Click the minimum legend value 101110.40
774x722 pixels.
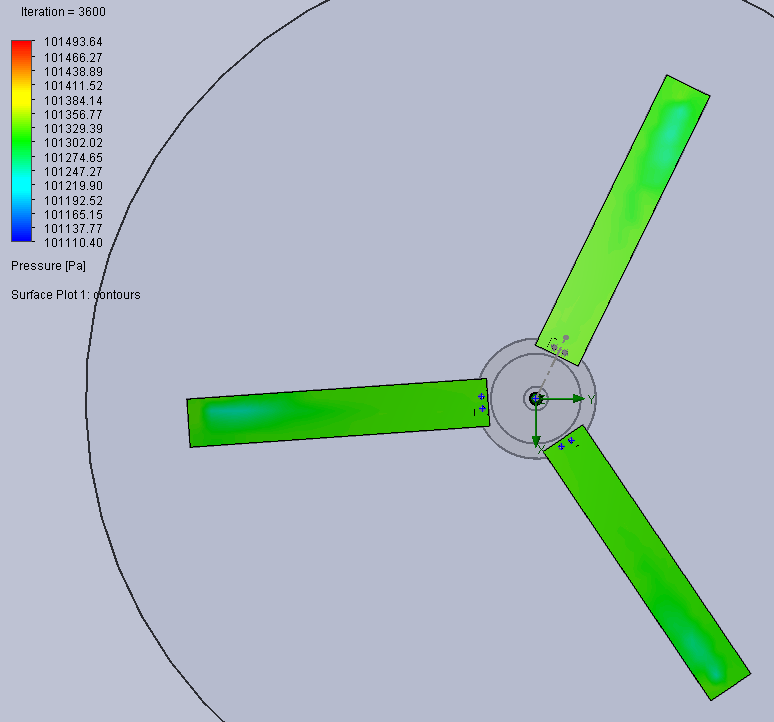tap(73, 243)
